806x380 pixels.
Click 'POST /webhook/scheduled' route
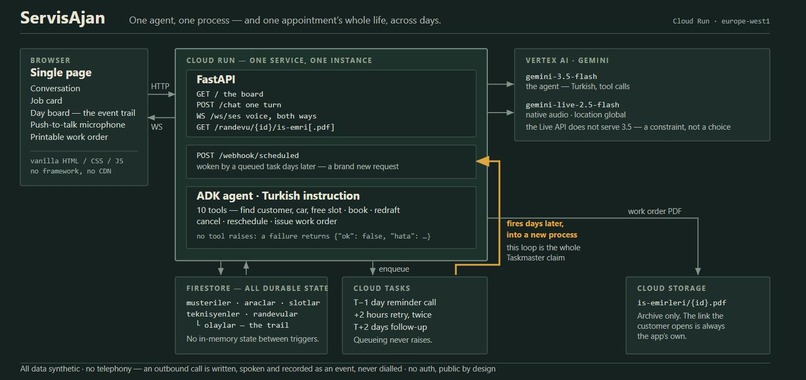tap(247, 155)
